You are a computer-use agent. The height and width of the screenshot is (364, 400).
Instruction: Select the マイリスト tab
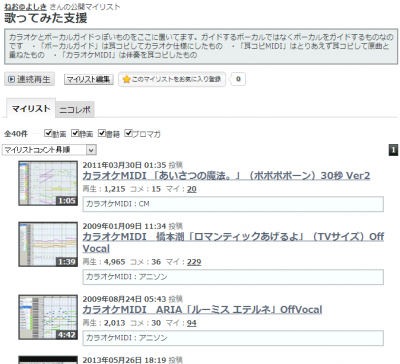[x=31, y=108]
